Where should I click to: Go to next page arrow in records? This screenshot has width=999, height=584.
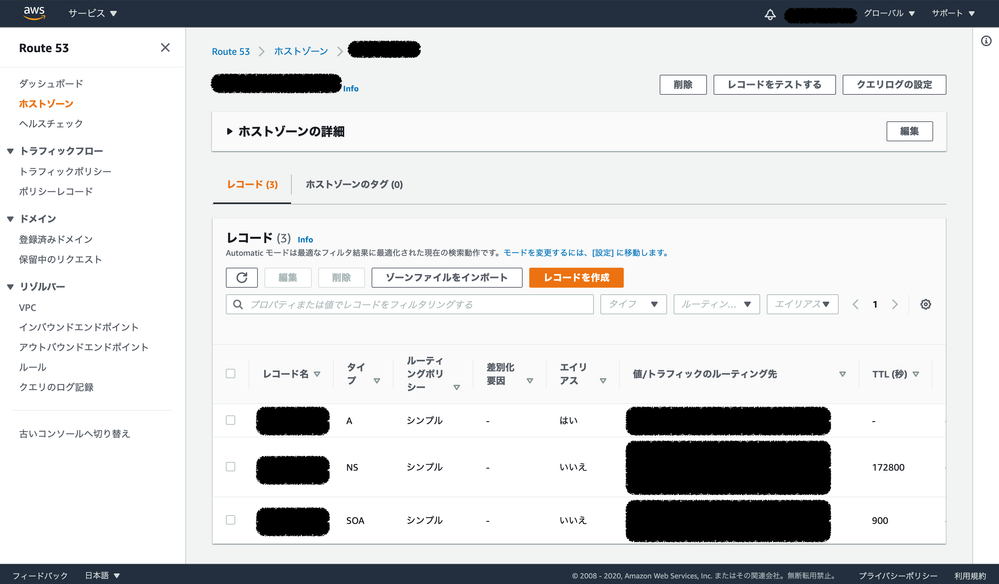pos(895,304)
